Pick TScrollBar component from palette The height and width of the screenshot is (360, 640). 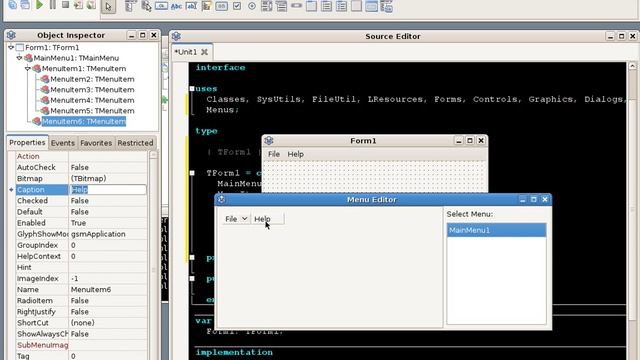296,6
